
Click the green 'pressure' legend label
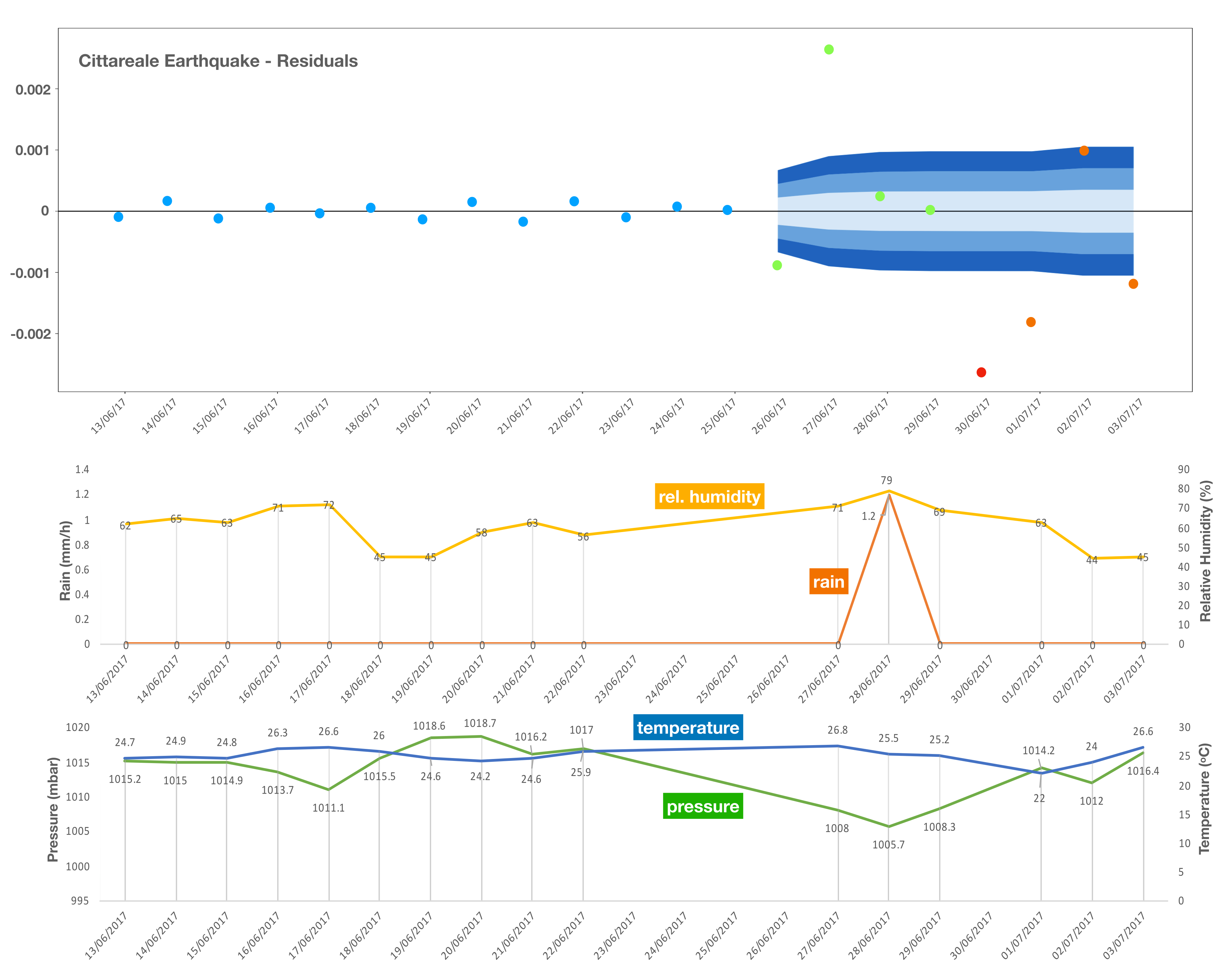[703, 807]
